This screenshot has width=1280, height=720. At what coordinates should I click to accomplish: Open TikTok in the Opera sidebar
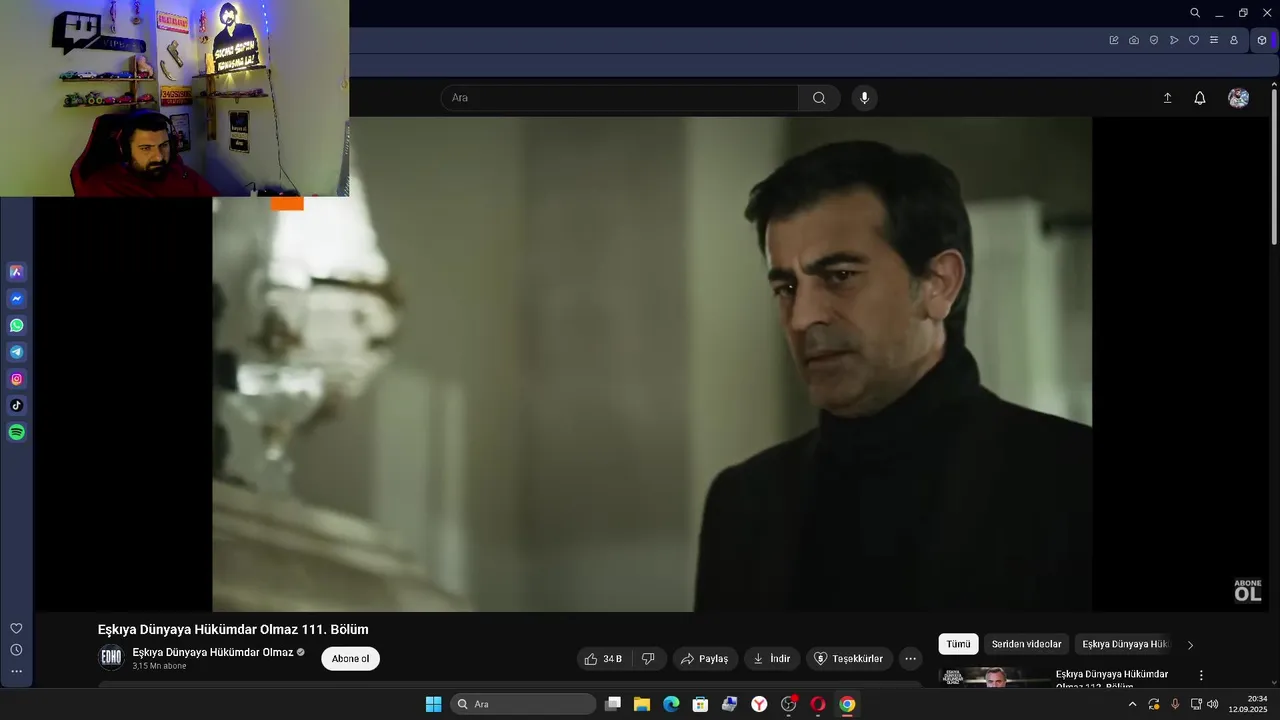pyautogui.click(x=16, y=406)
